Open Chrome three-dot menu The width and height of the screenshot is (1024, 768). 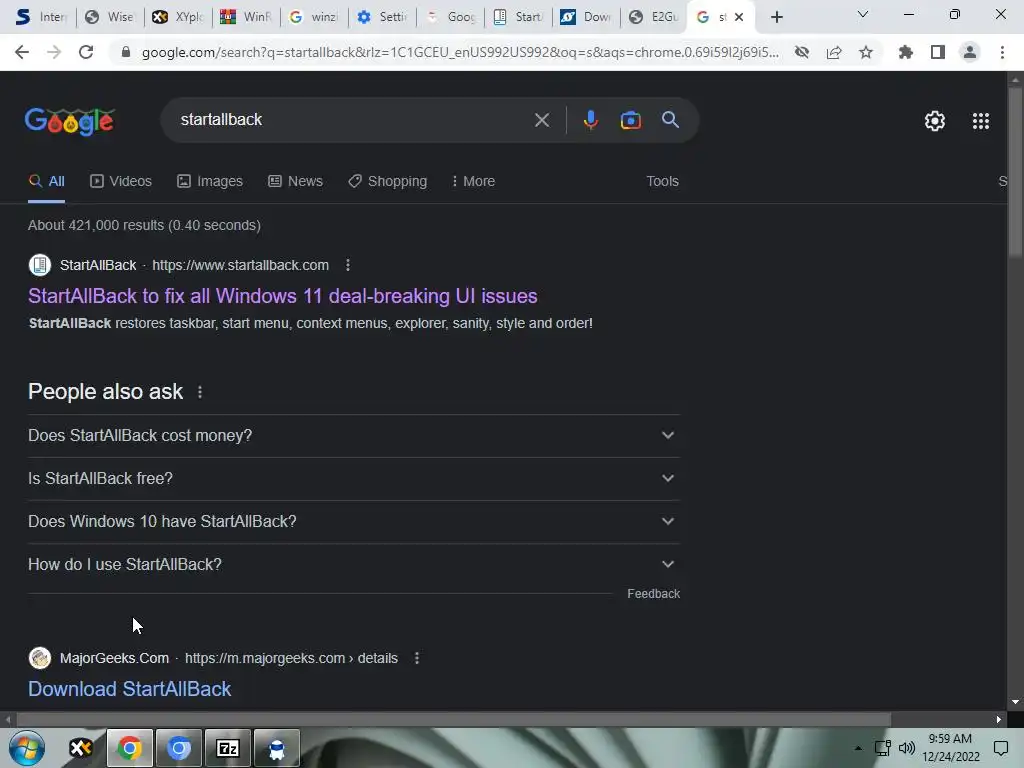click(x=1002, y=52)
